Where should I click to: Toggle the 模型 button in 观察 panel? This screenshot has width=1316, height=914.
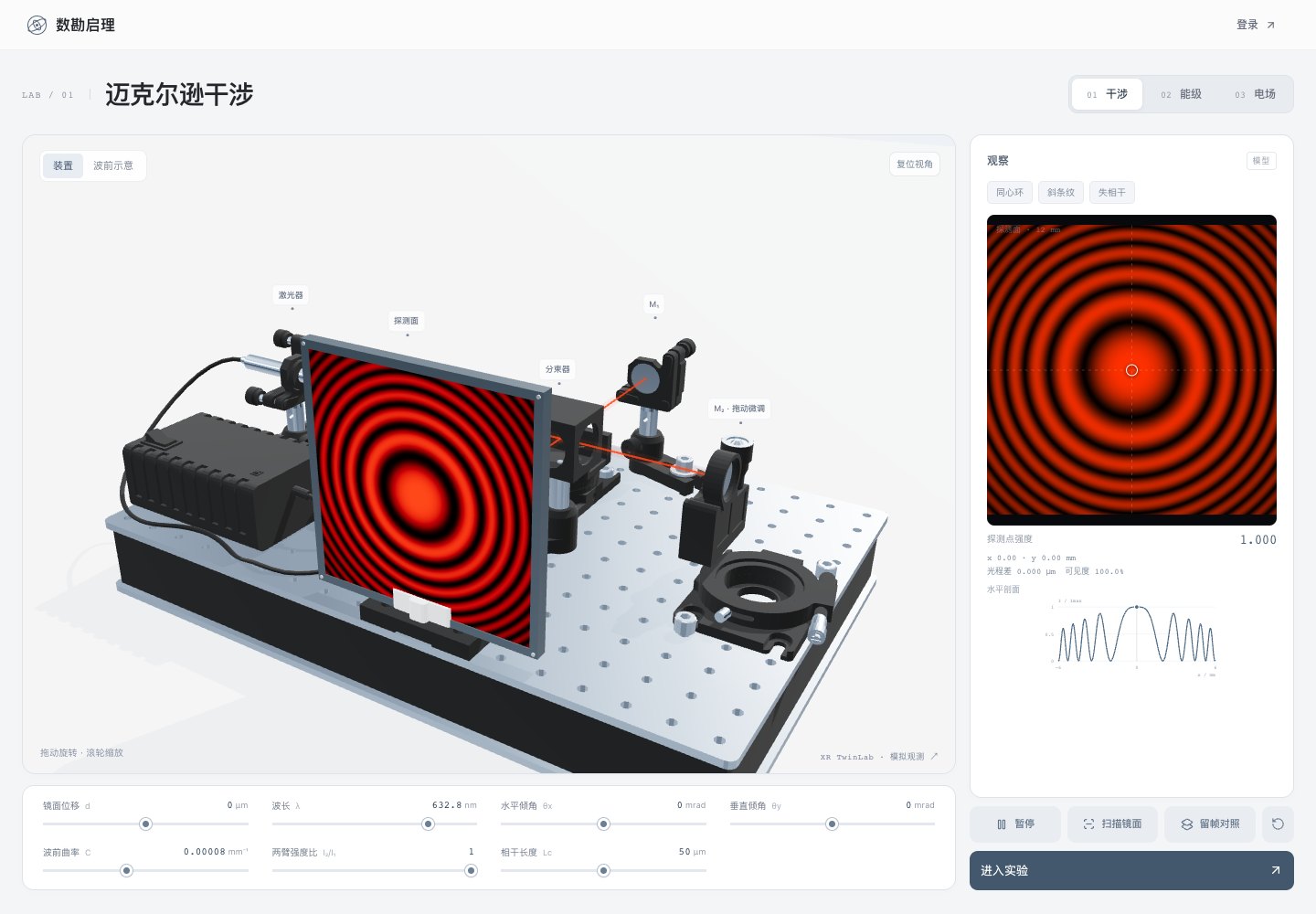pos(1261,161)
